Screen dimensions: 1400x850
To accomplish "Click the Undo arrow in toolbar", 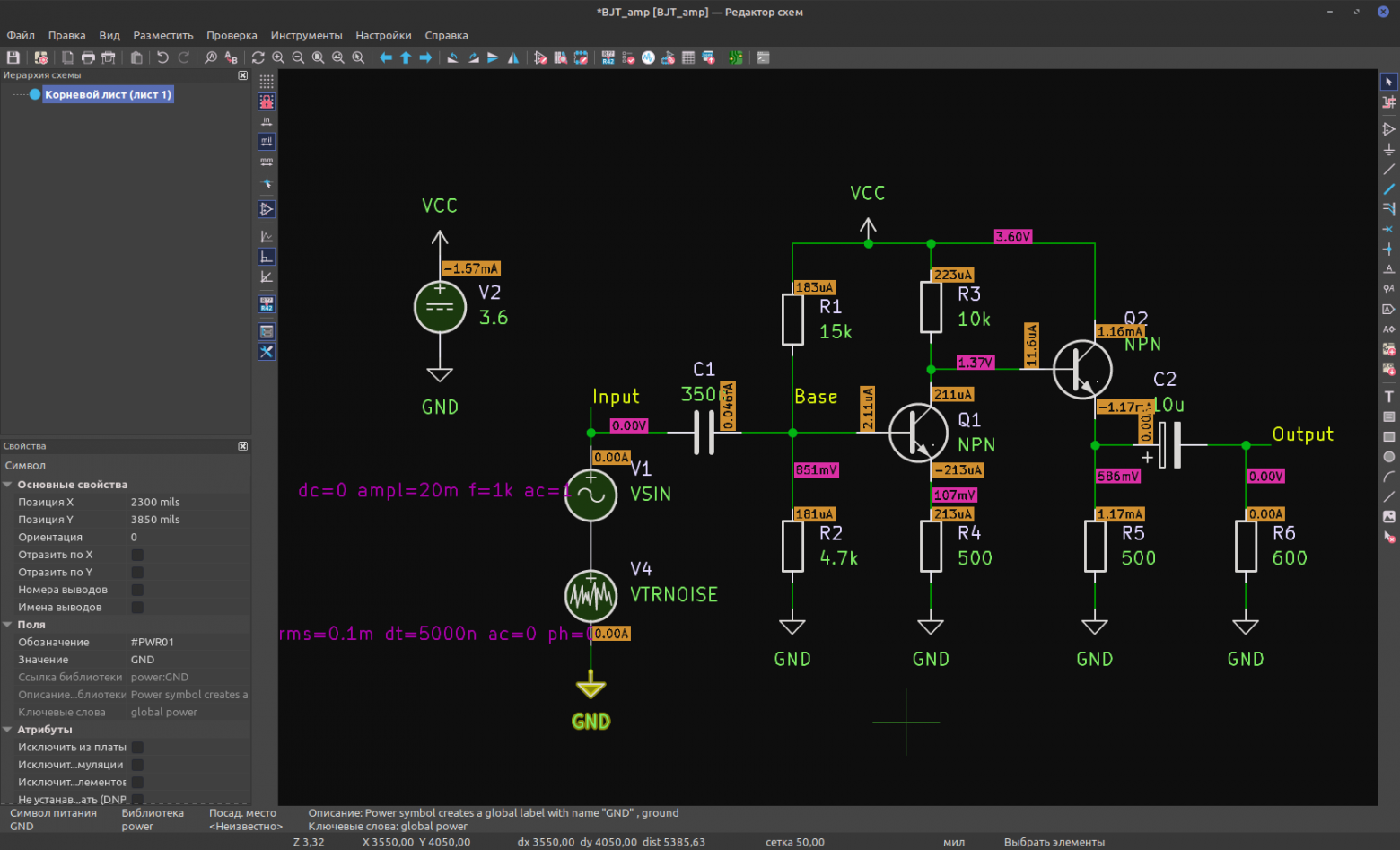I will [162, 57].
